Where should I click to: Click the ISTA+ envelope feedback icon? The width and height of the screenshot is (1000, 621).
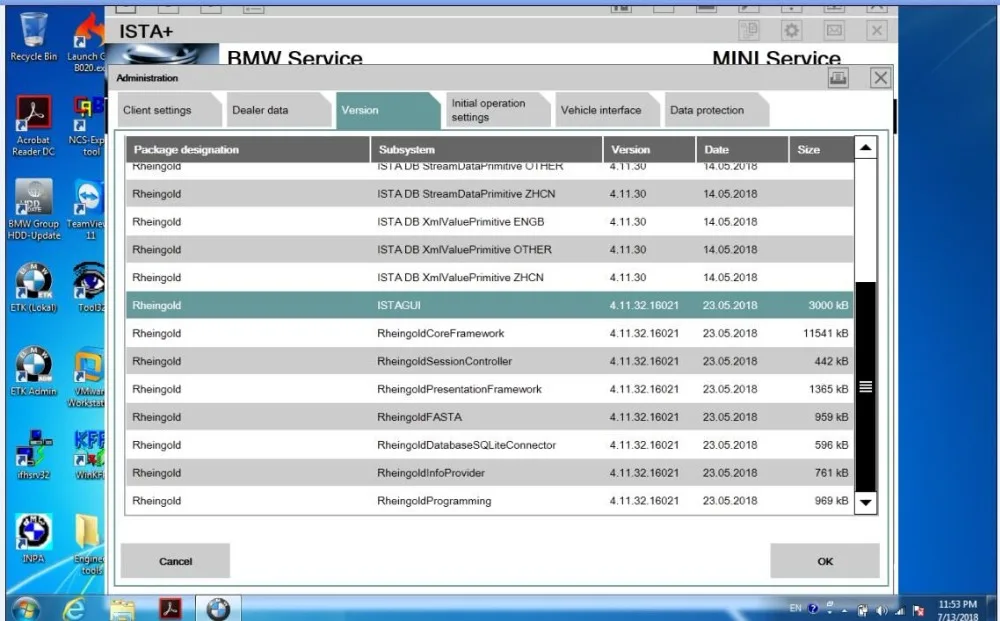click(834, 30)
